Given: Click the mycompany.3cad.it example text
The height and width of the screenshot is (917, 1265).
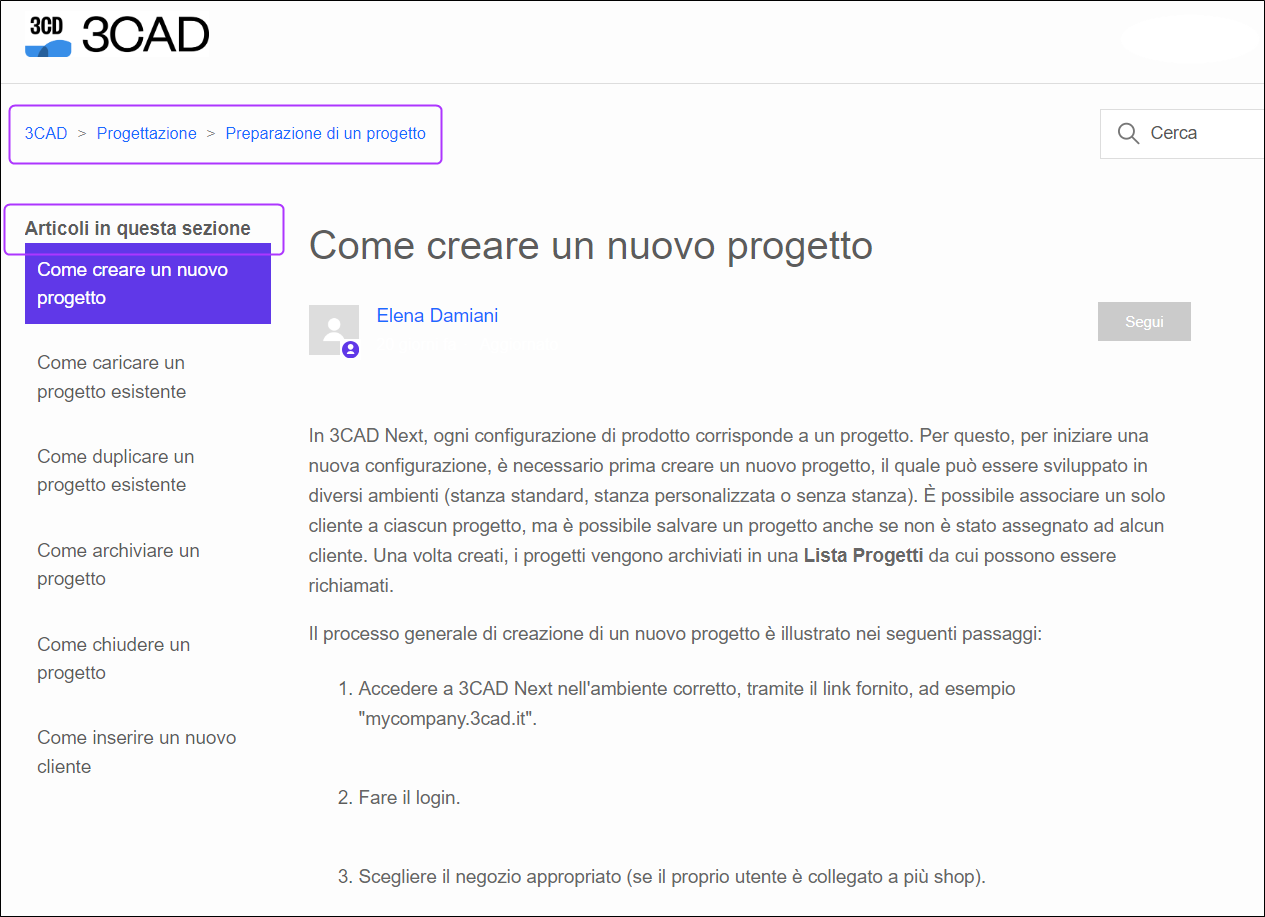Looking at the screenshot, I should click(x=448, y=718).
